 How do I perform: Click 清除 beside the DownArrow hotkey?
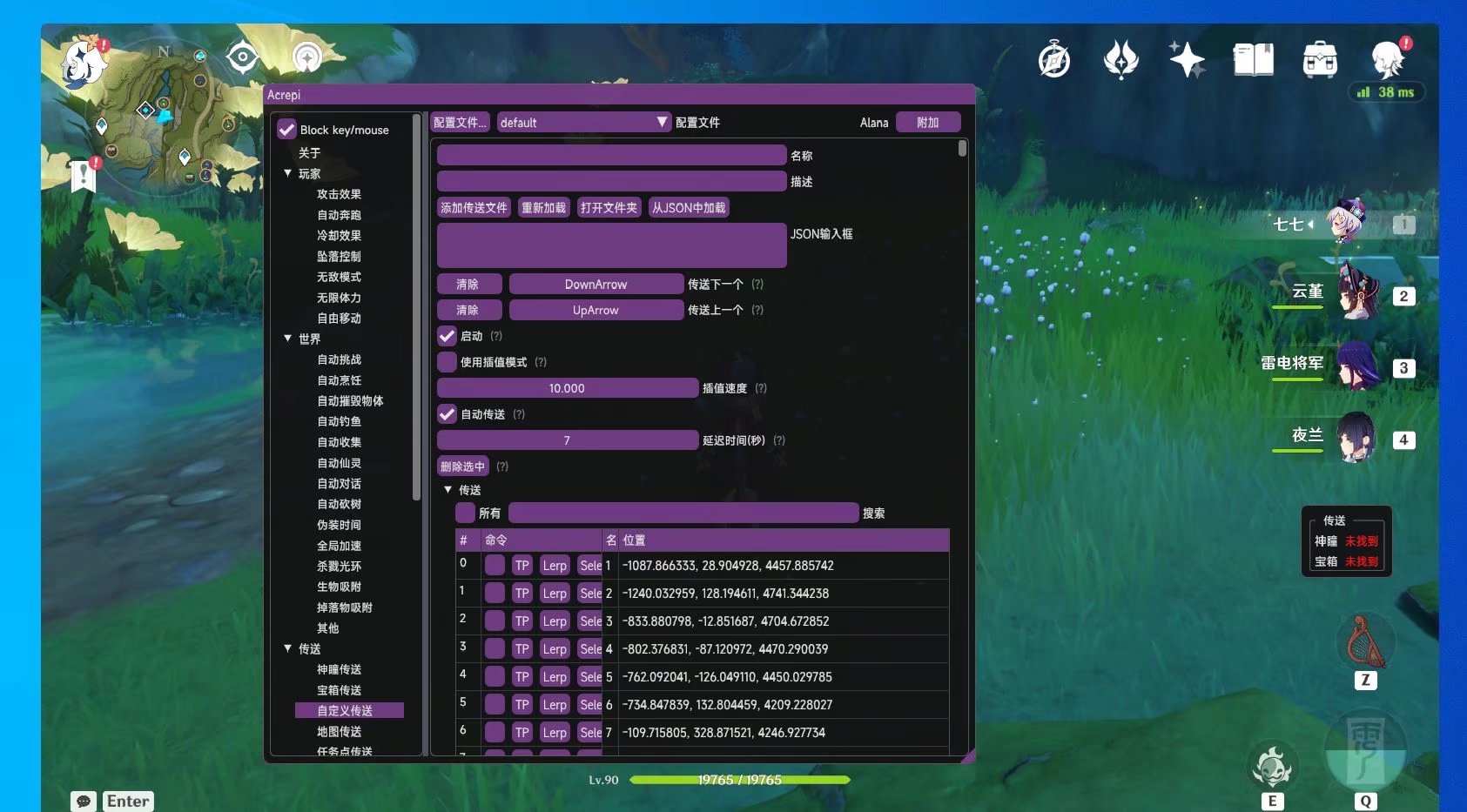click(469, 285)
